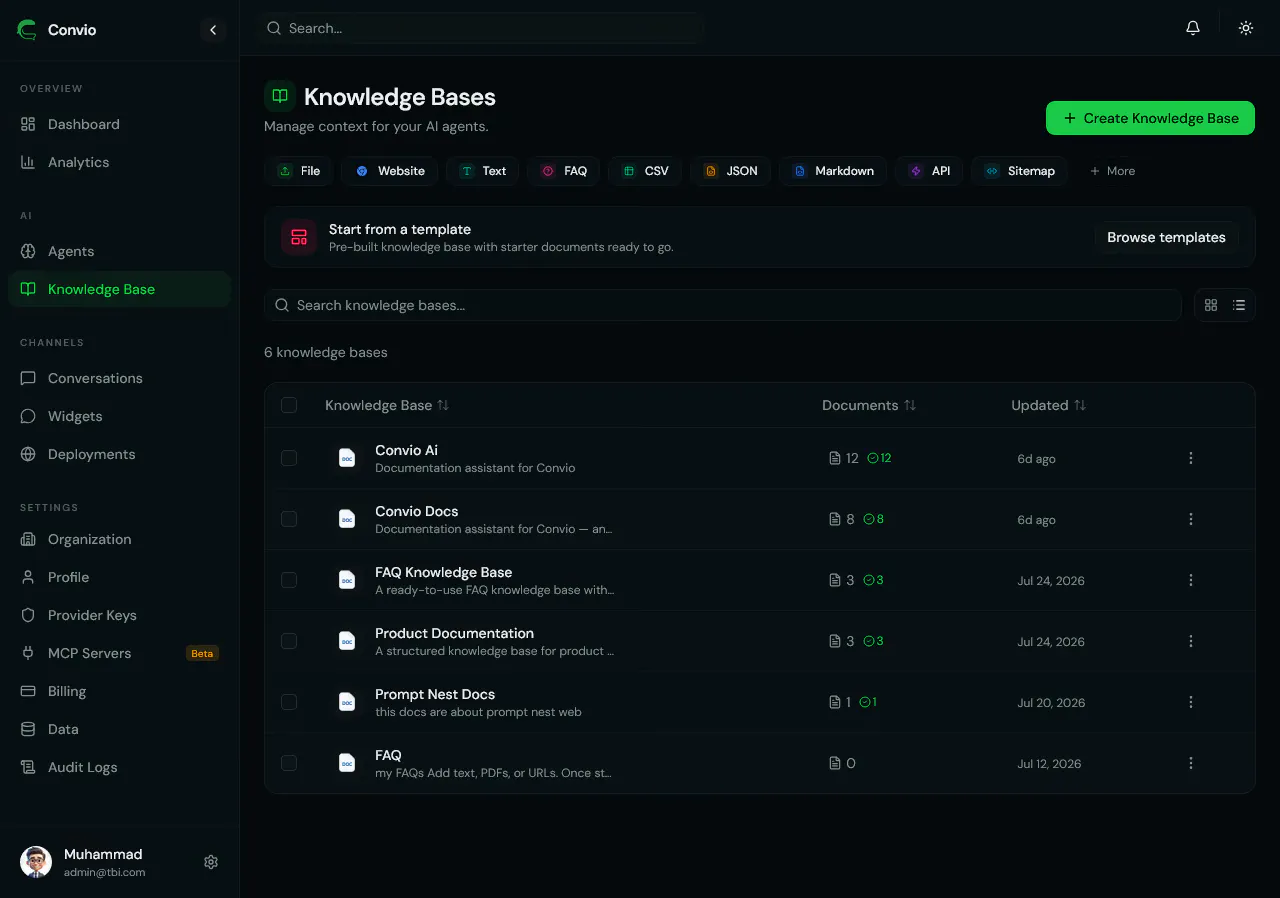This screenshot has height=898, width=1280.
Task: Open the three-dot menu for Convio Ai
Action: [1191, 458]
